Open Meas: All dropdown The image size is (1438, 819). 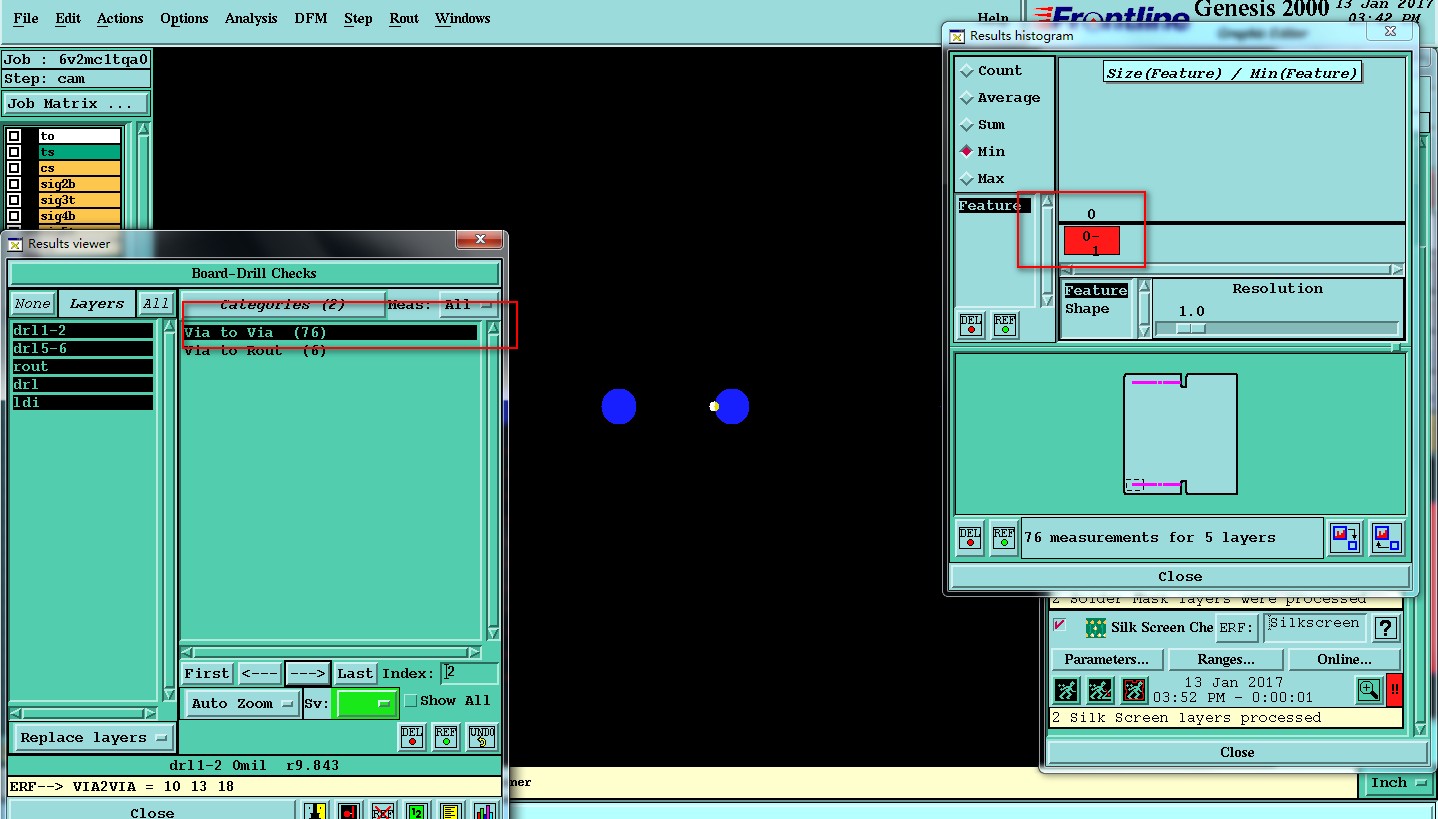[471, 305]
